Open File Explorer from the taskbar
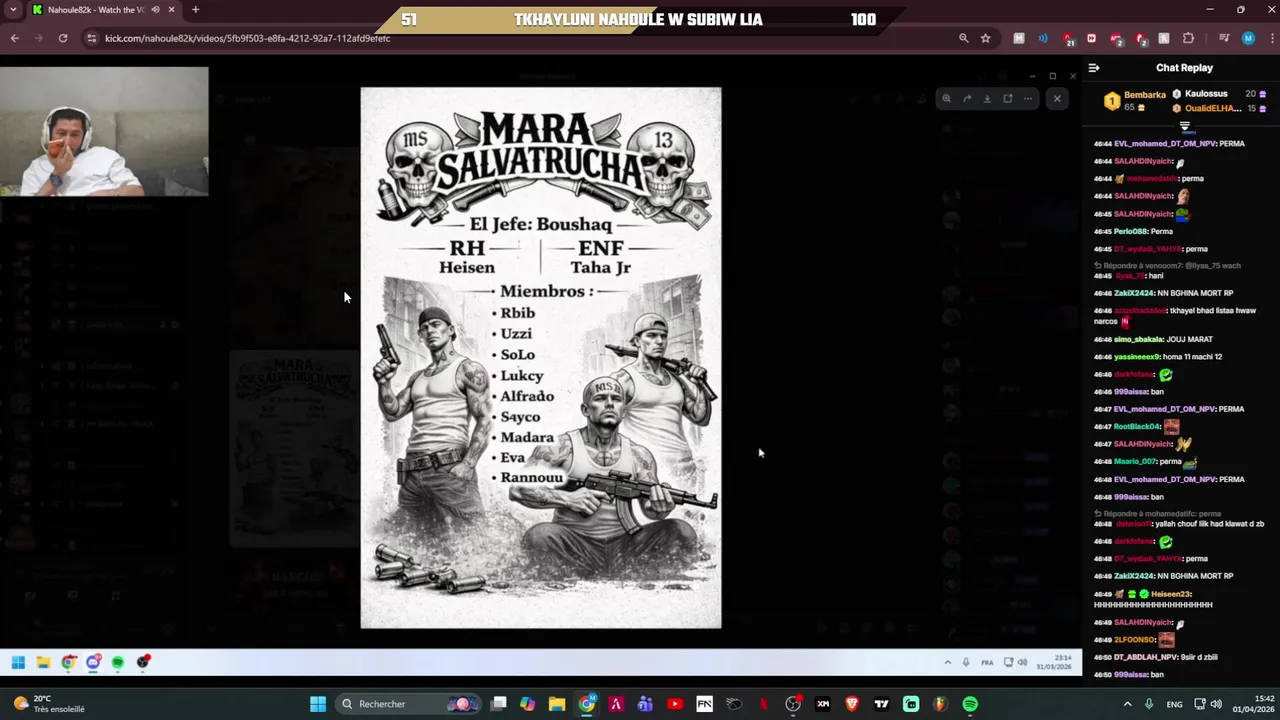The height and width of the screenshot is (720, 1280). 557,704
